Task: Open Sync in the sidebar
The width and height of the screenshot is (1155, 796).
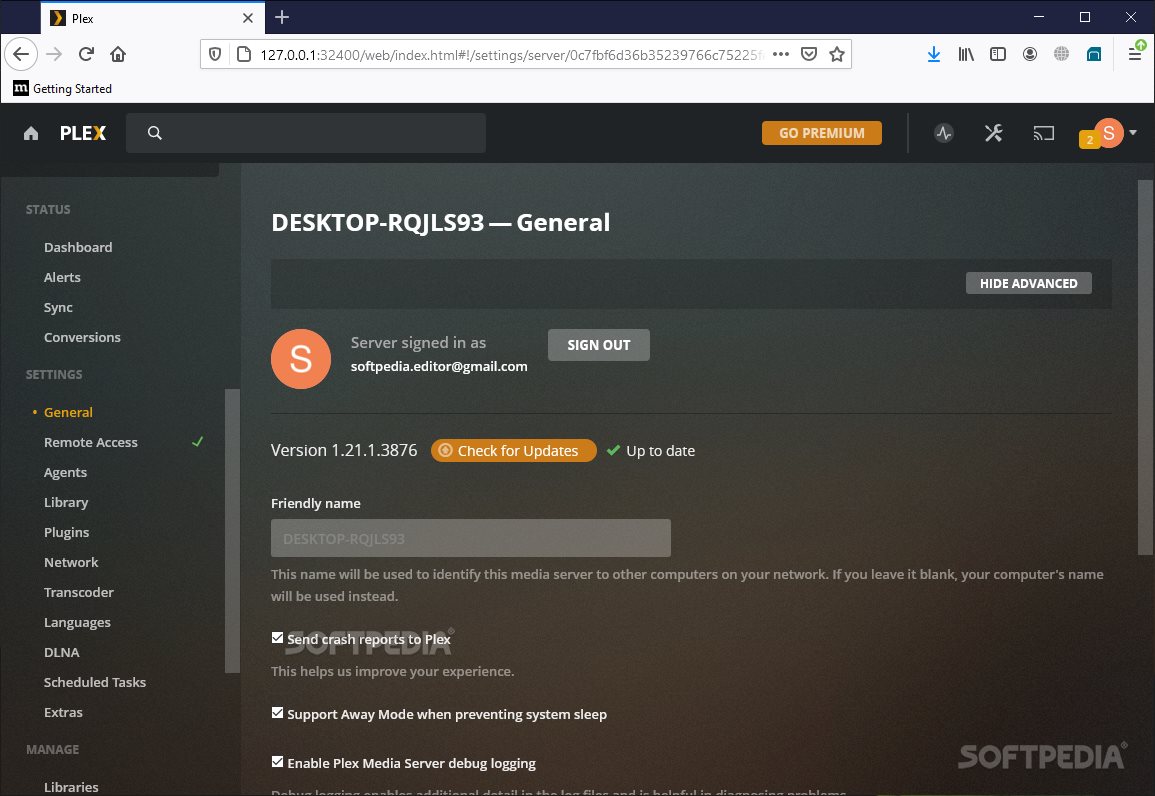Action: click(58, 308)
